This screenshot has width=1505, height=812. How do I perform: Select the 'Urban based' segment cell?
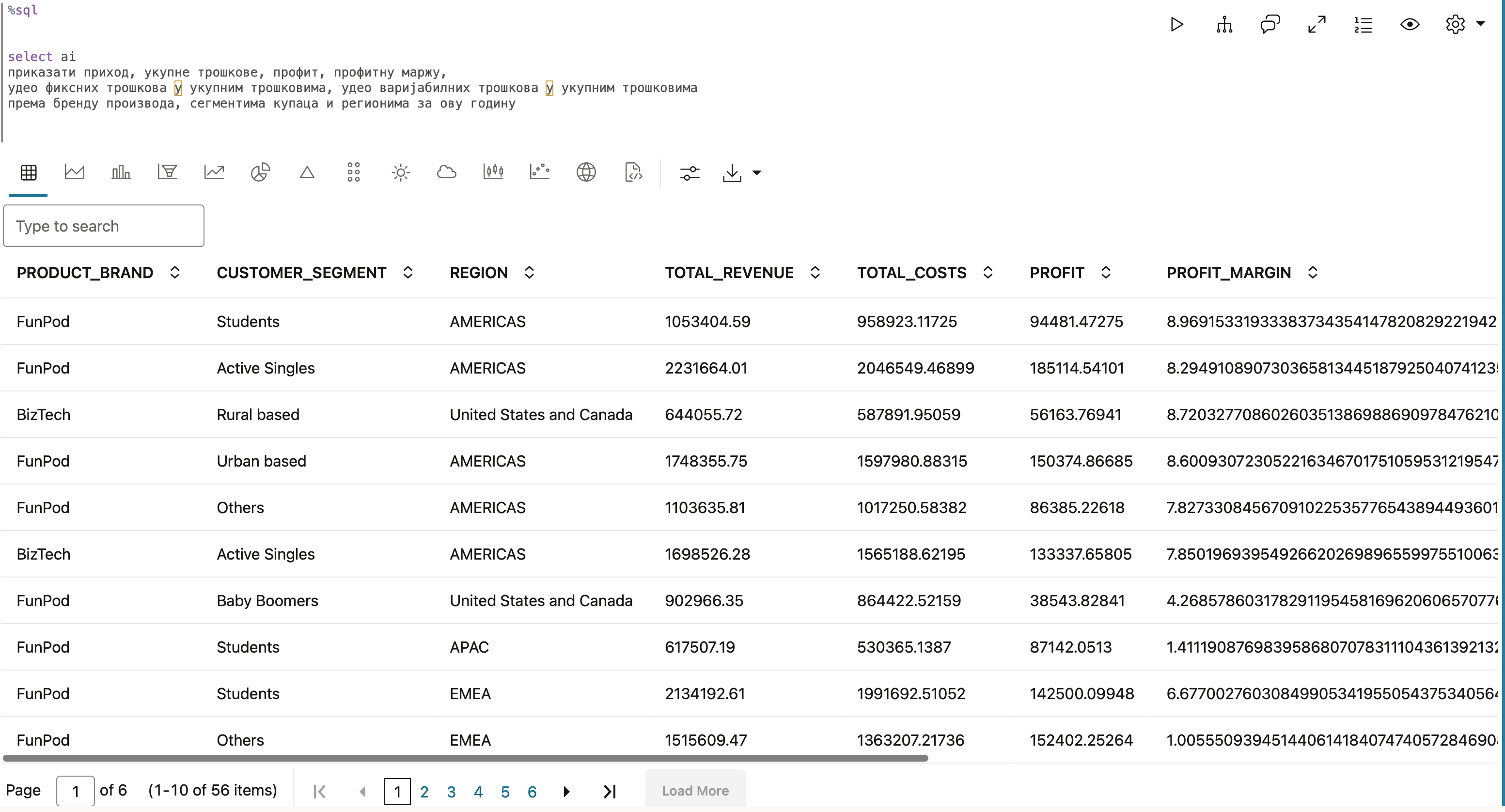click(261, 462)
